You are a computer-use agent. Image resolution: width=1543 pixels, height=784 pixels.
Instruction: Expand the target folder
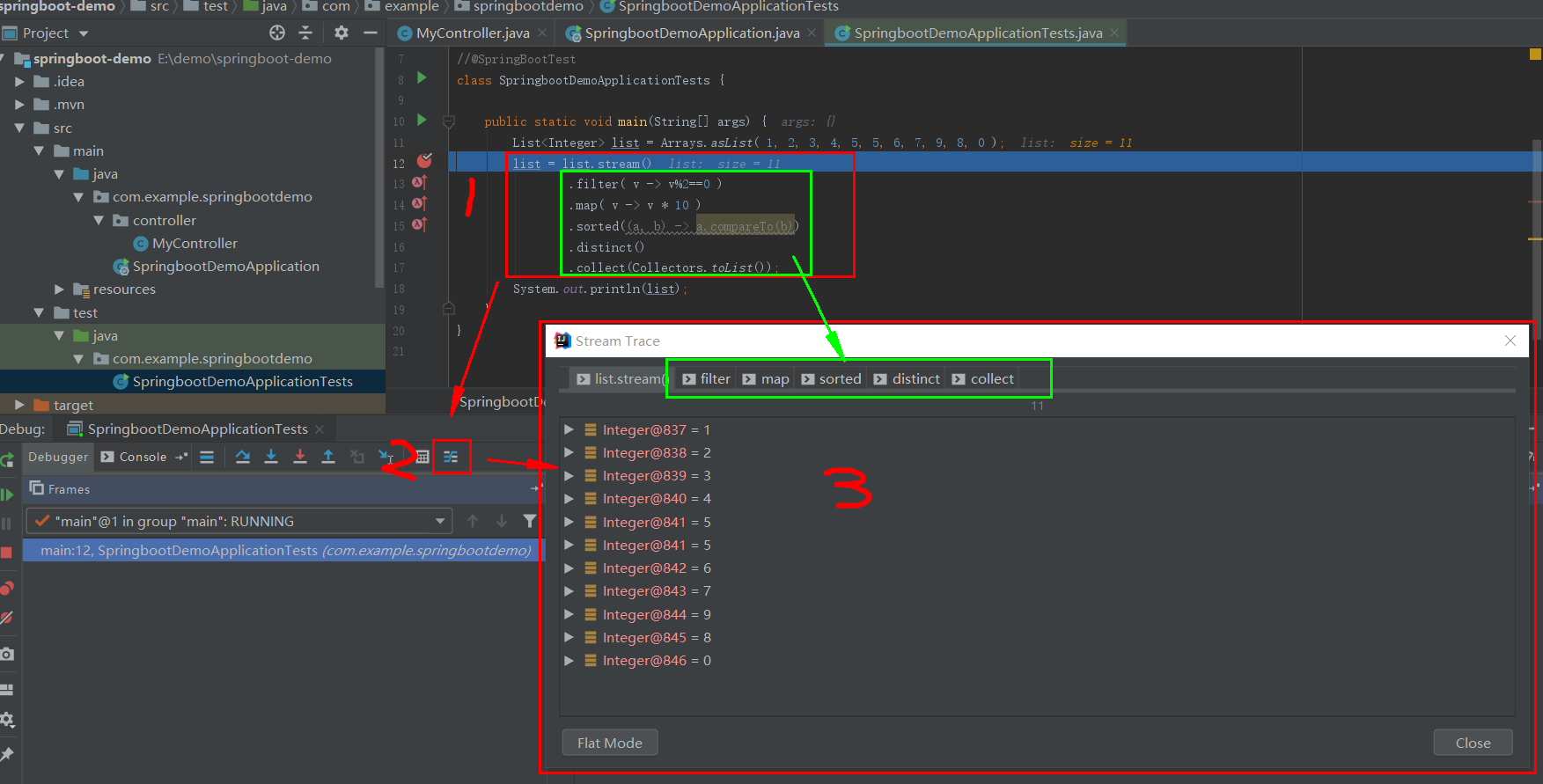(19, 405)
